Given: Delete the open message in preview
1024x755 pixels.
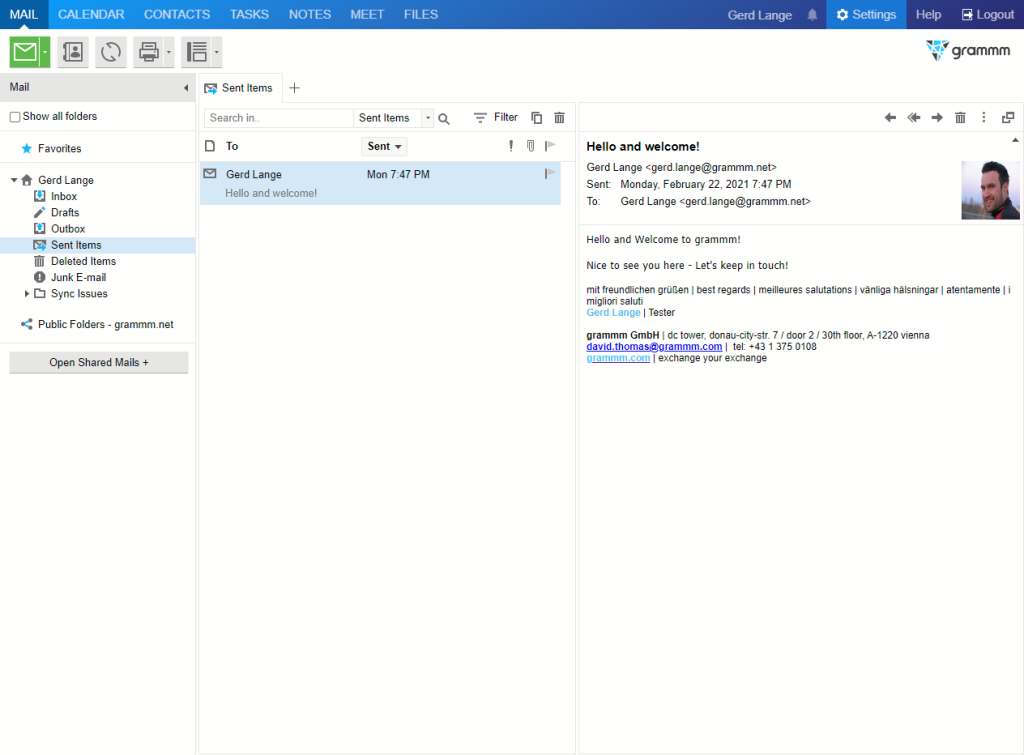Looking at the screenshot, I should tap(961, 118).
